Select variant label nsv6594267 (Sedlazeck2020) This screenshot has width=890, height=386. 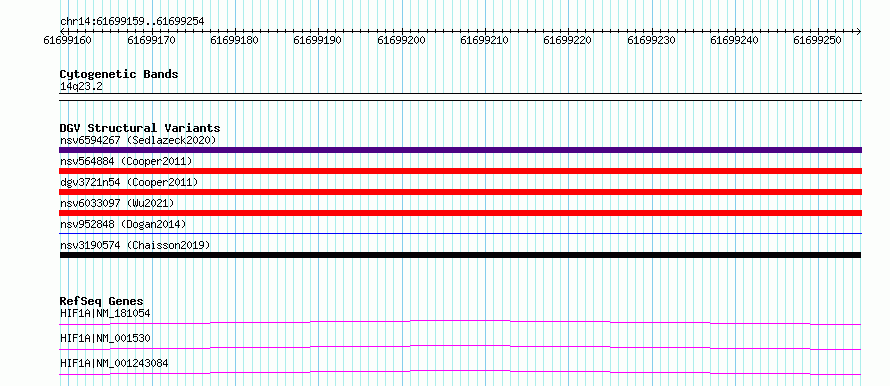[138, 140]
